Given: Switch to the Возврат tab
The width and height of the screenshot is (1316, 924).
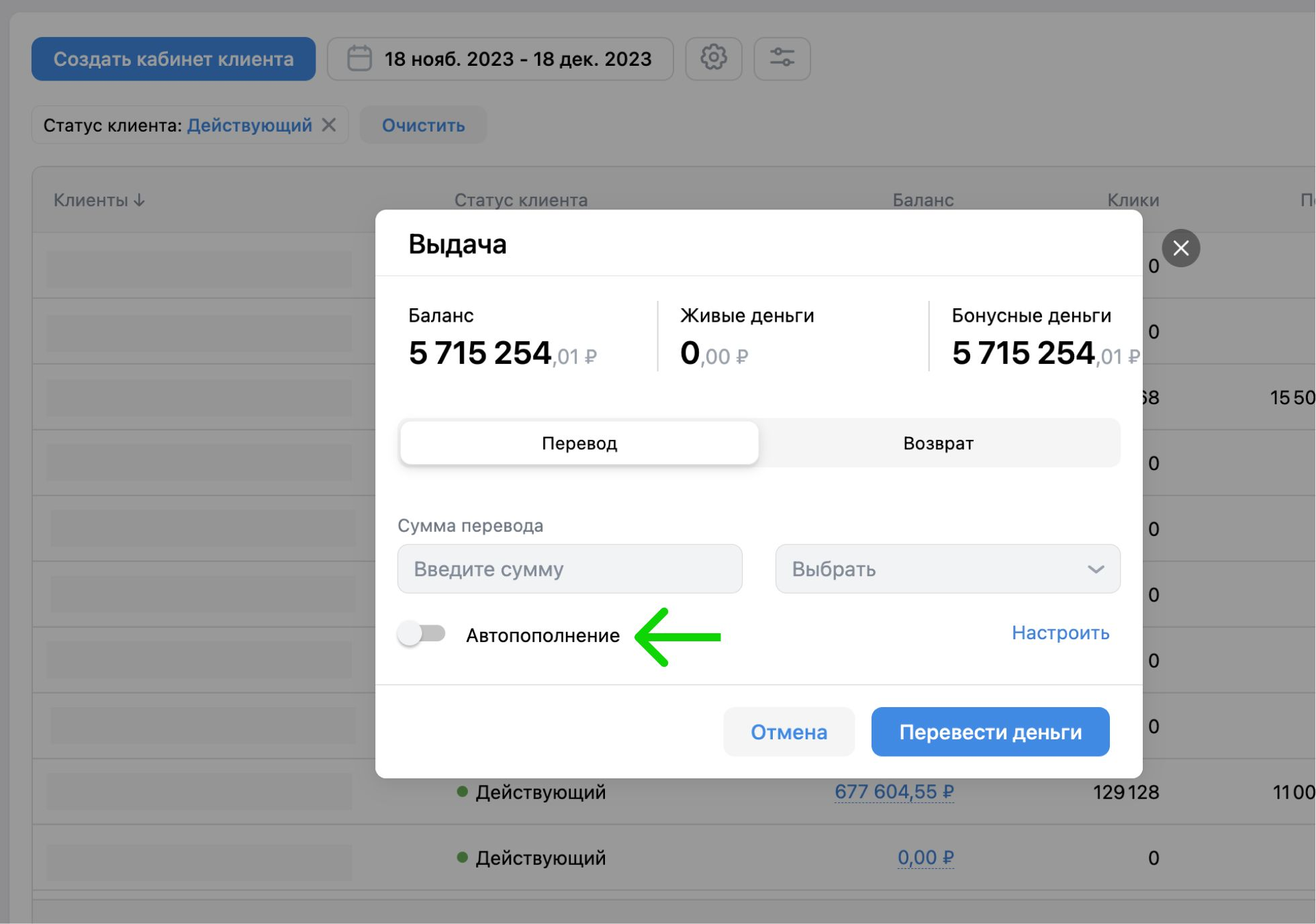Looking at the screenshot, I should pyautogui.click(x=937, y=443).
